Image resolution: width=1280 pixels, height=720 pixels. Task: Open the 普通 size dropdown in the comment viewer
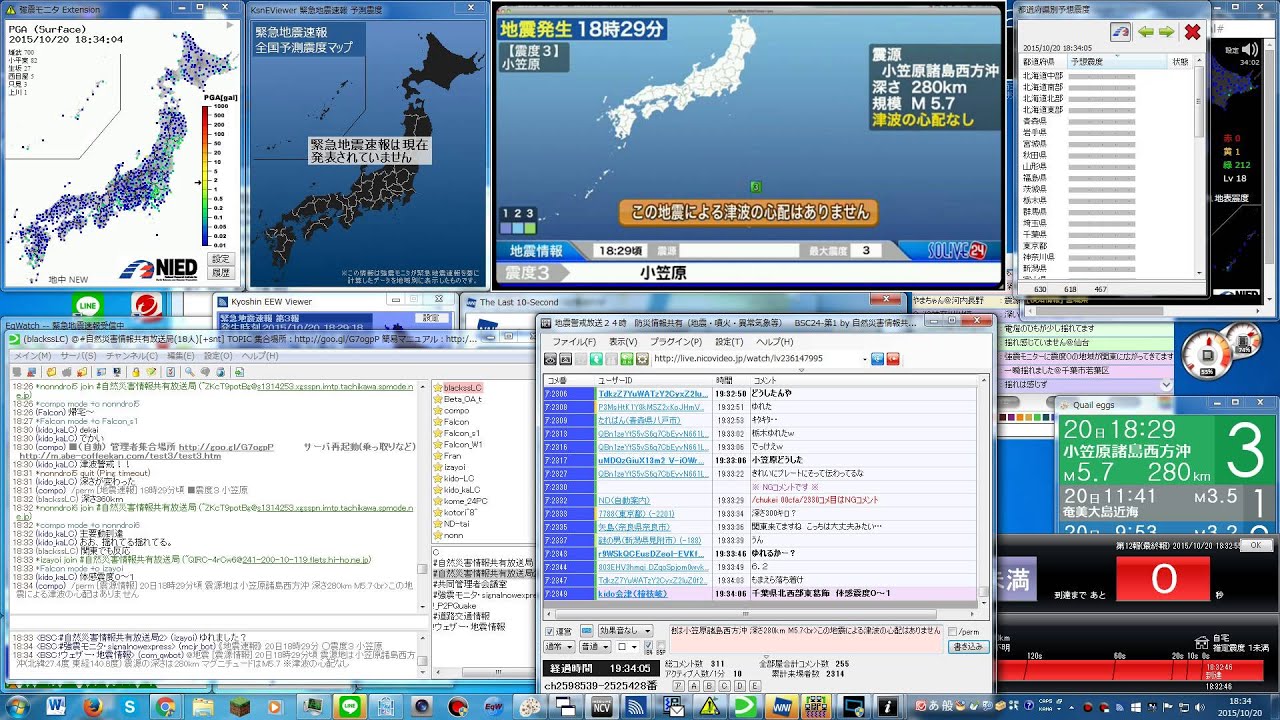597,647
